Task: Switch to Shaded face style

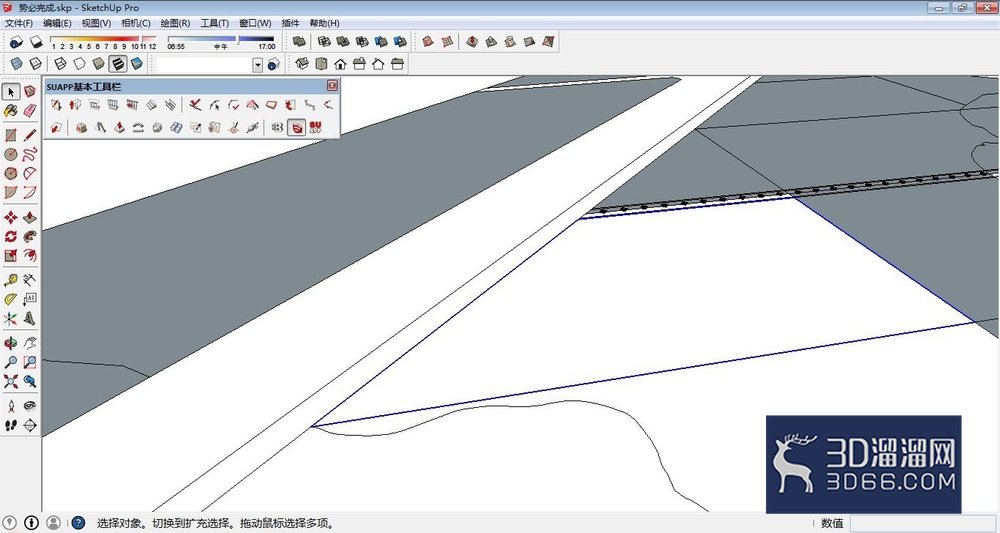Action: [98, 64]
